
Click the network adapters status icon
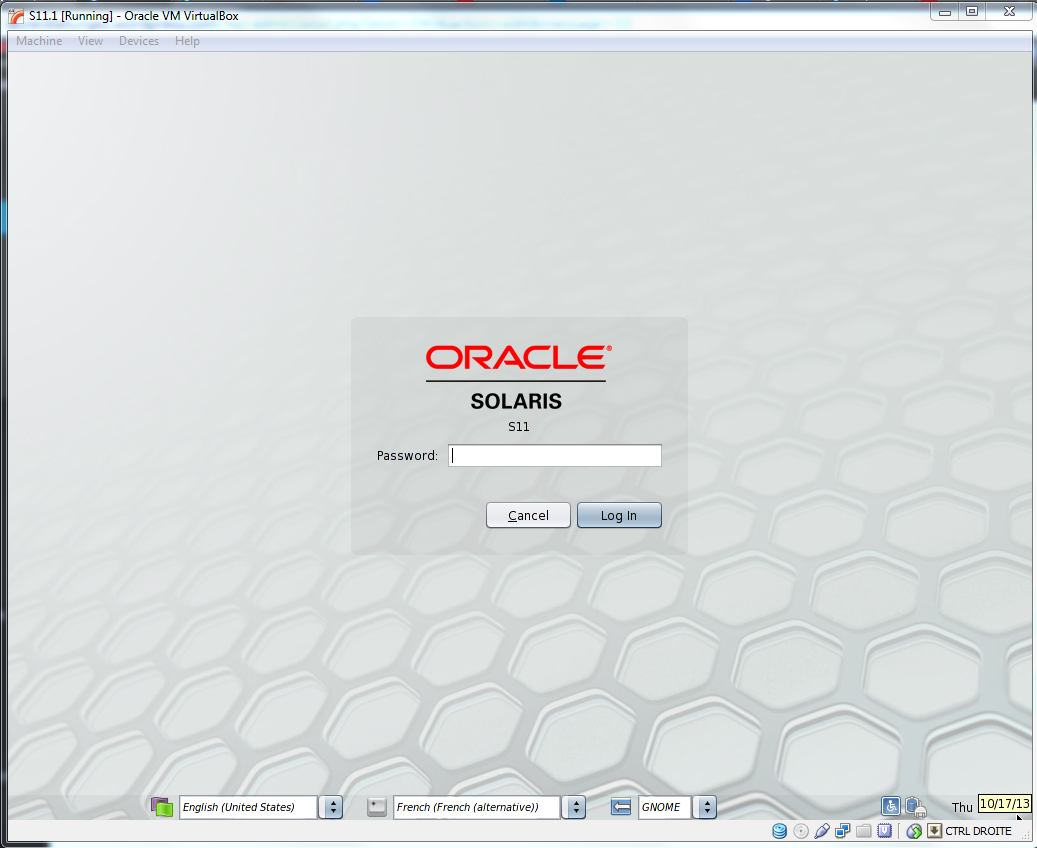843,831
